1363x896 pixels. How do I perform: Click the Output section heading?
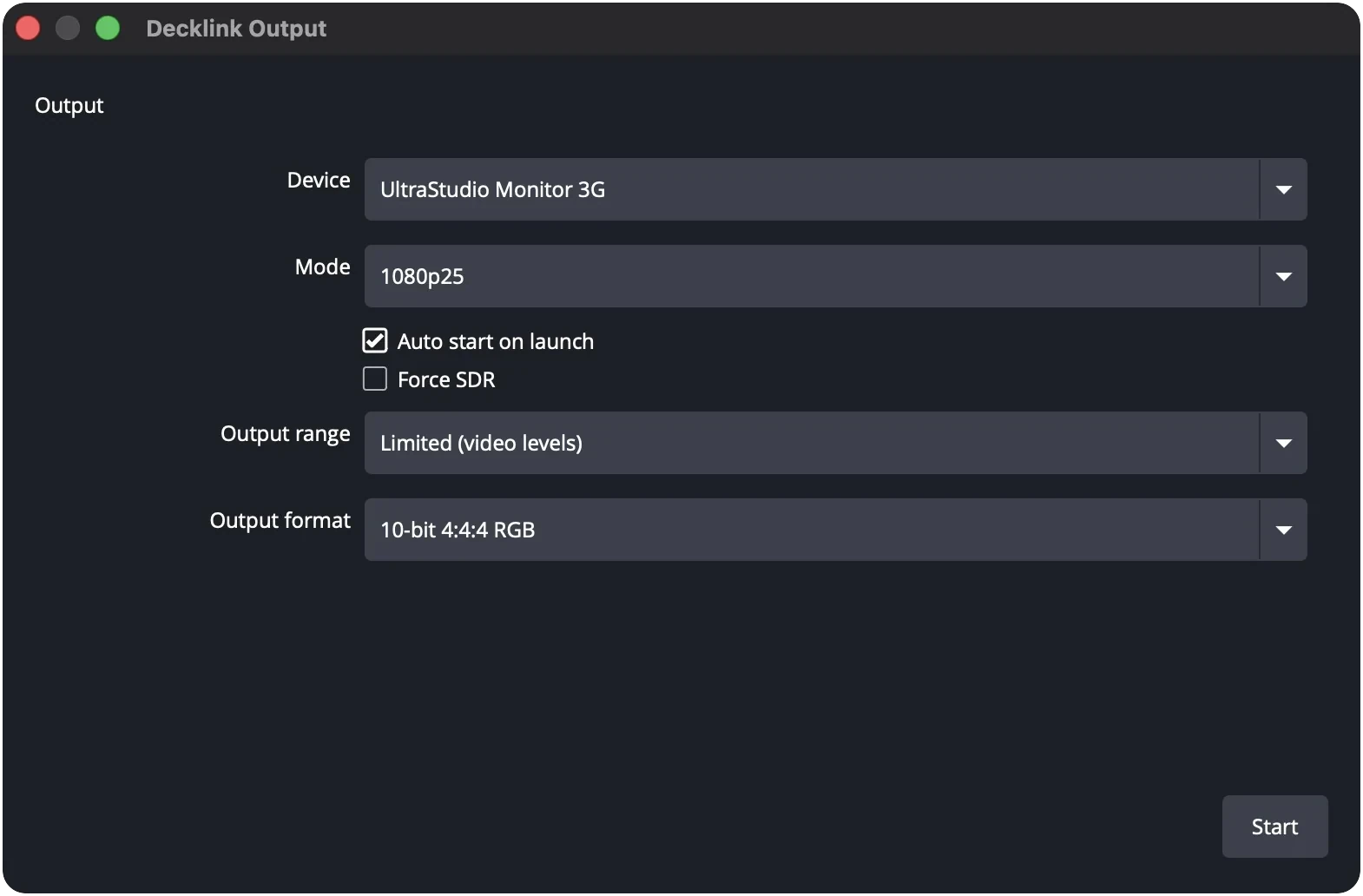69,105
